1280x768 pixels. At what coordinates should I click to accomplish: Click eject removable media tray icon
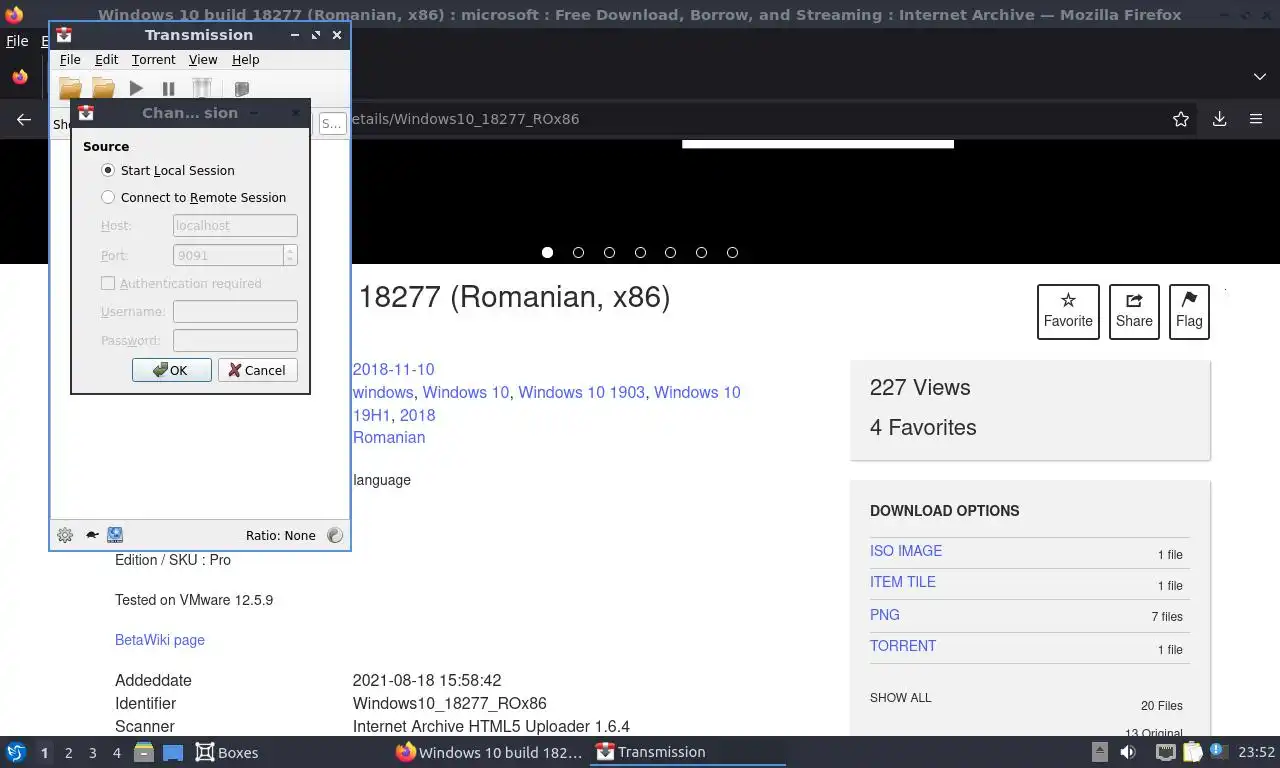coord(1099,752)
